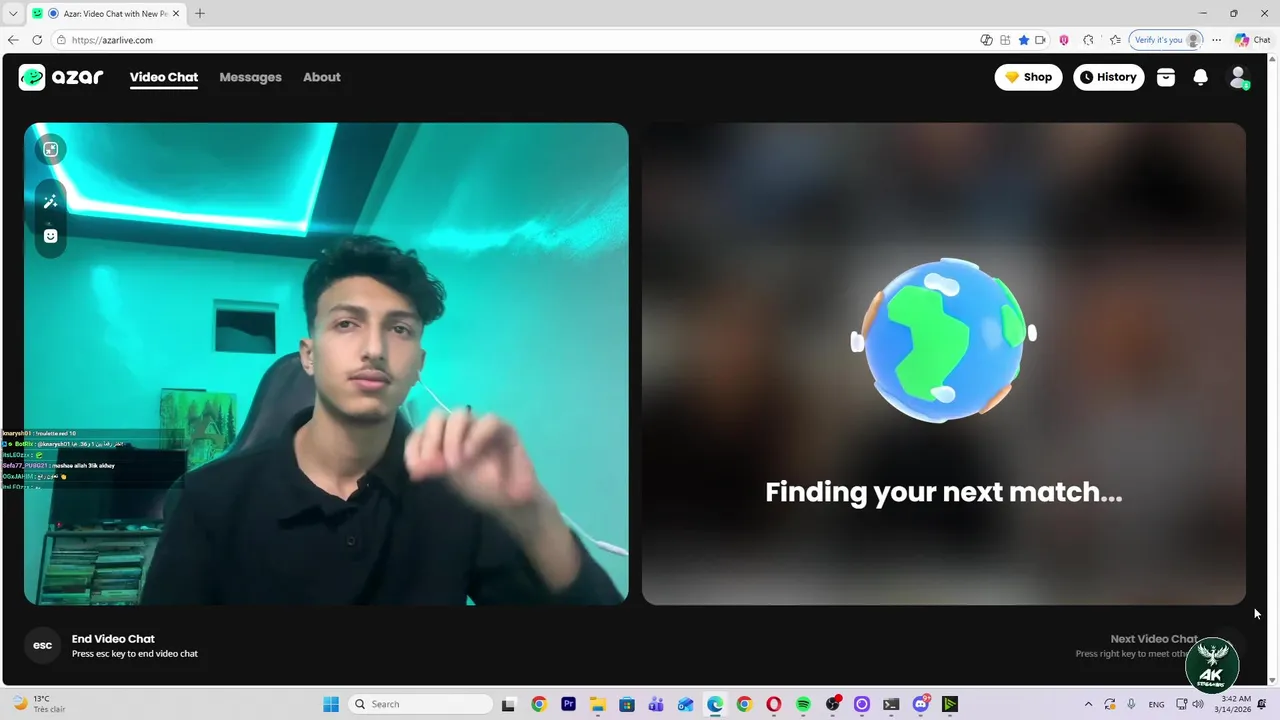Open the browser extensions puzzle icon
Image resolution: width=1280 pixels, height=720 pixels.
pos(1089,40)
